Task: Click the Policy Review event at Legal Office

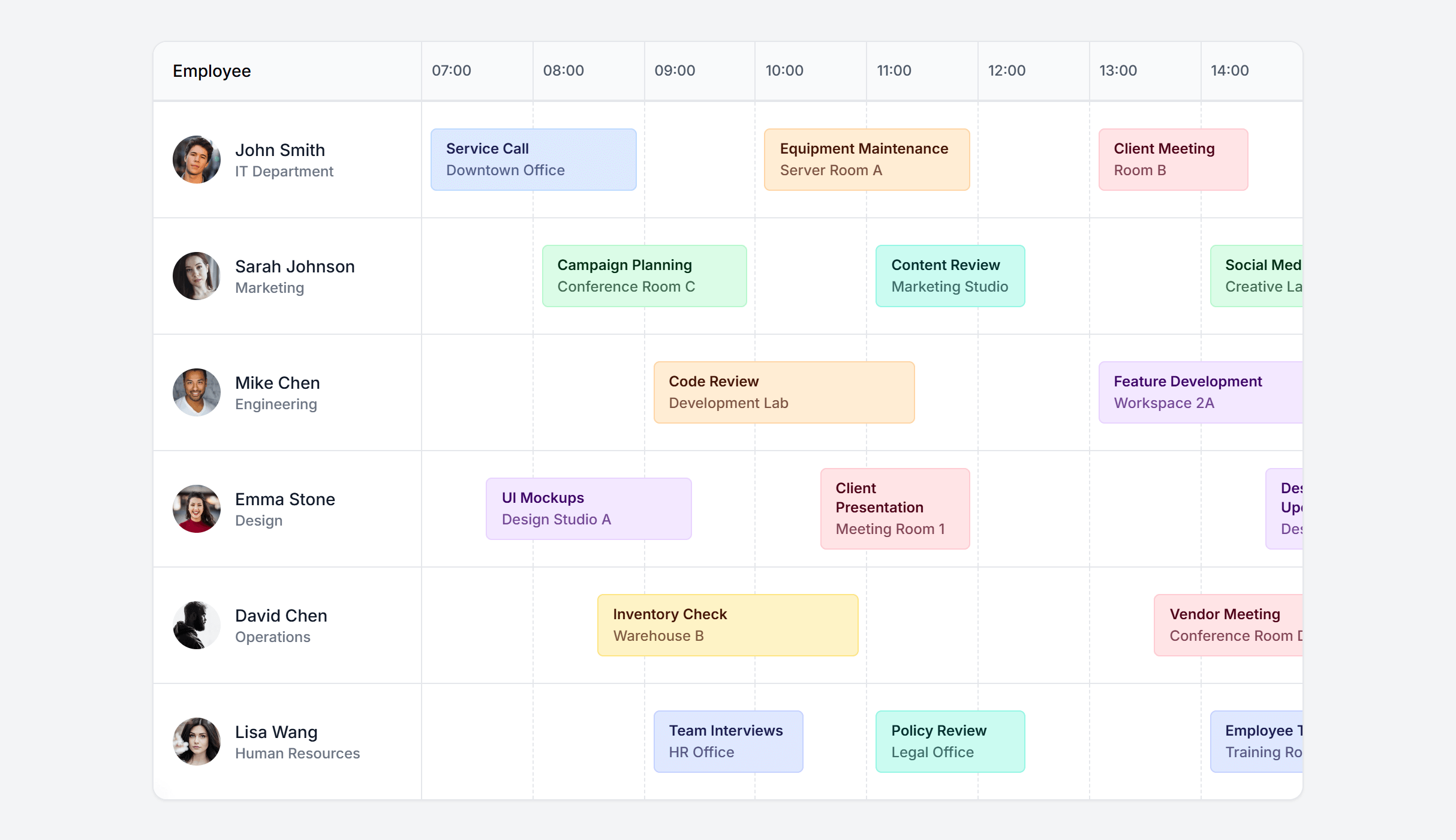Action: [949, 741]
